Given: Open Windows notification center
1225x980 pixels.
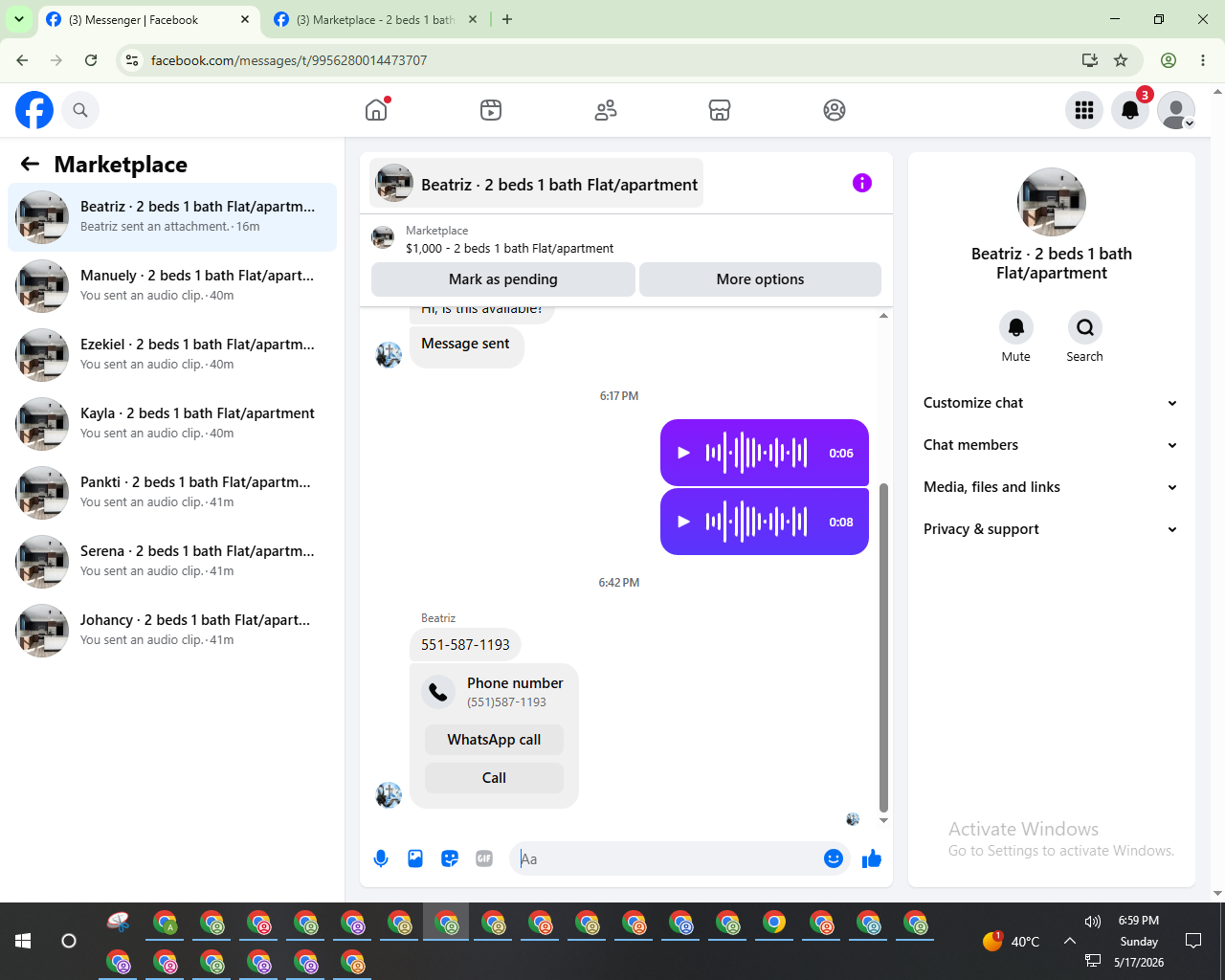Looking at the screenshot, I should pos(1193,941).
